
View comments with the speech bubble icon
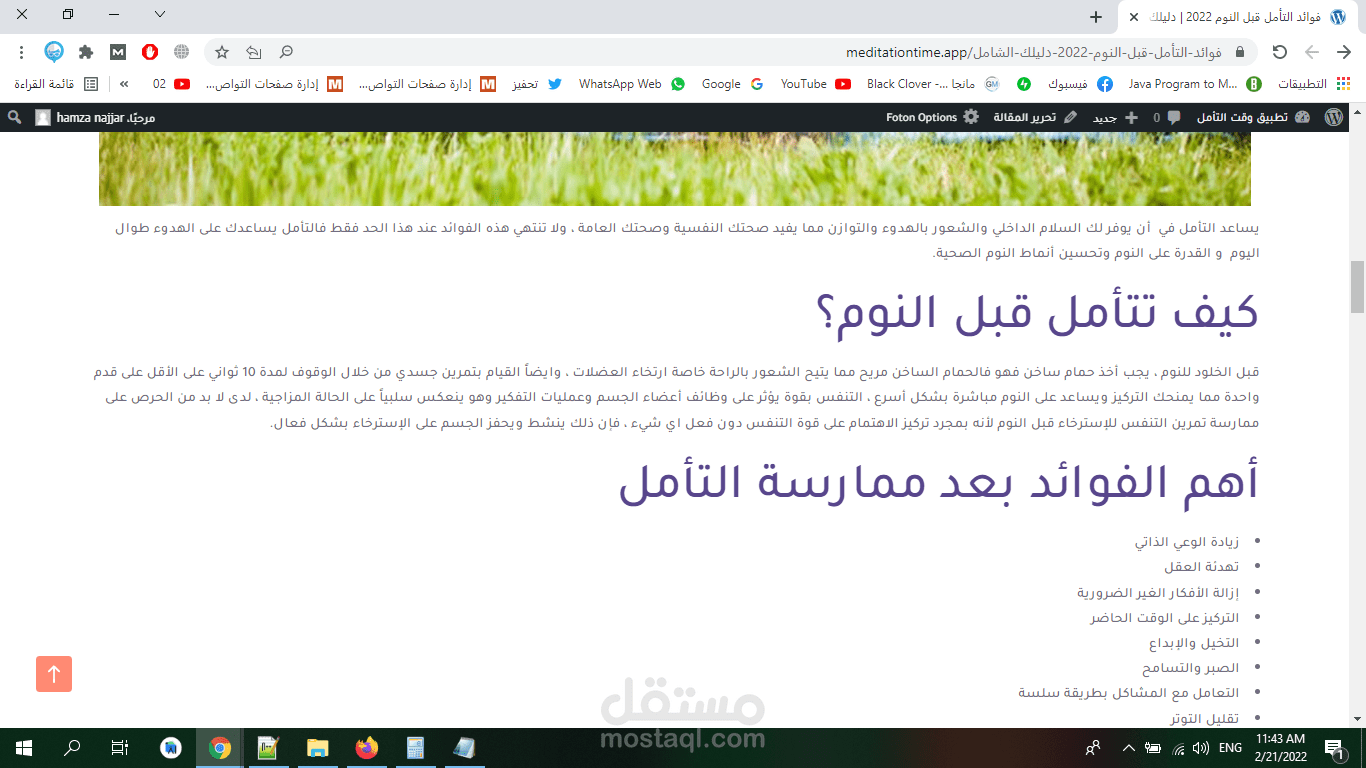pos(1165,117)
